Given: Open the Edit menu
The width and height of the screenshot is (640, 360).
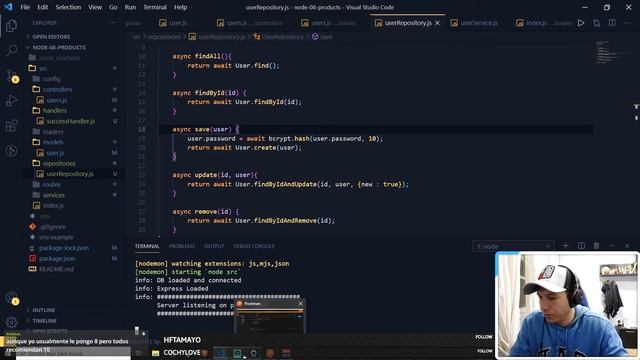Looking at the screenshot, I should click(x=42, y=7).
